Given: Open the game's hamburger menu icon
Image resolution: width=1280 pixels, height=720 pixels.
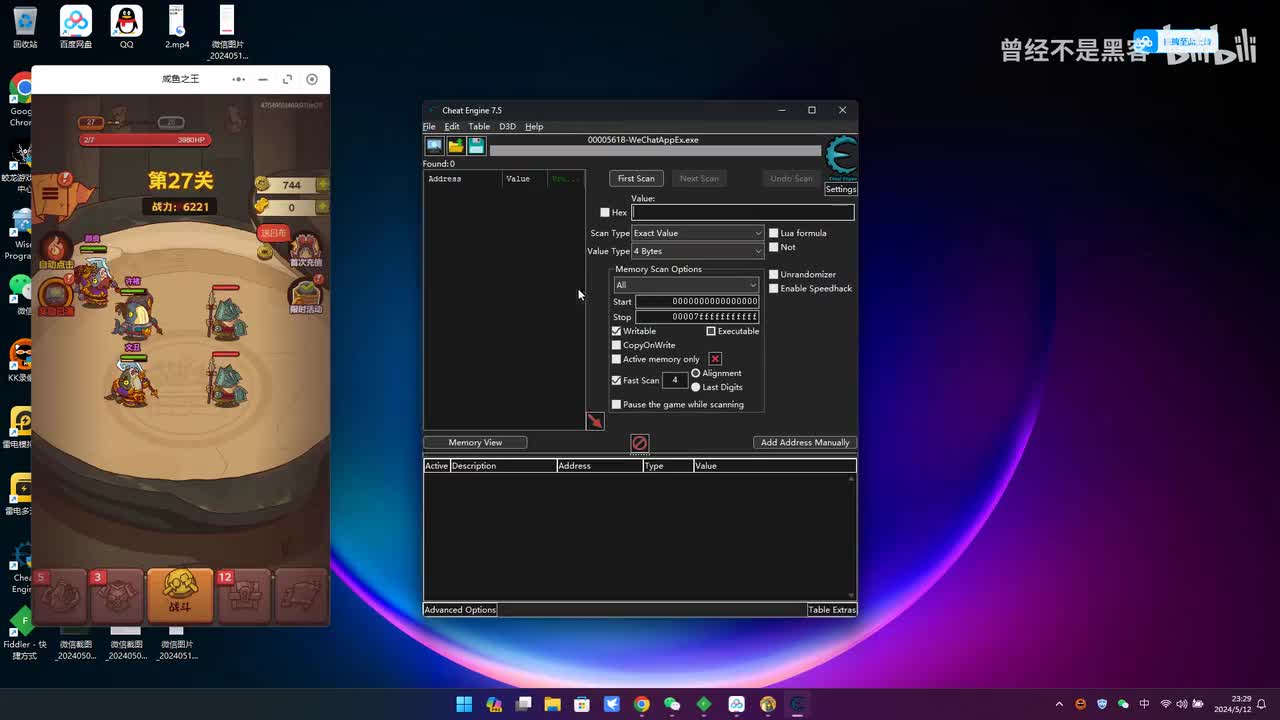Looking at the screenshot, I should click(50, 195).
